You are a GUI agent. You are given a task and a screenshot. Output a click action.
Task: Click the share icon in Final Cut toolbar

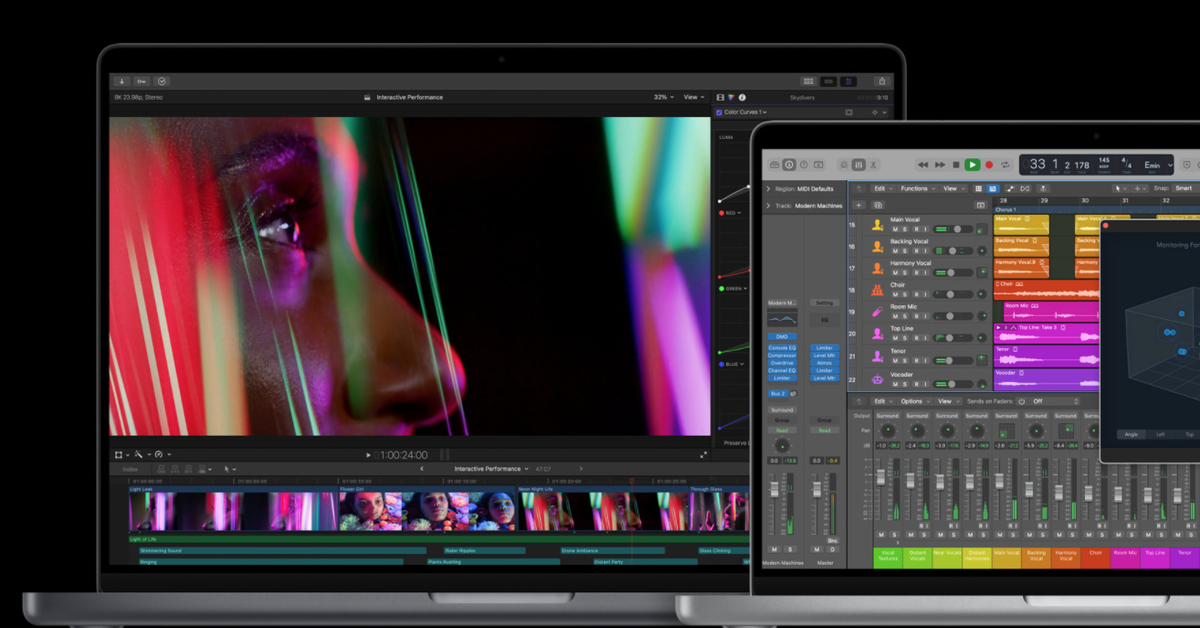881,81
